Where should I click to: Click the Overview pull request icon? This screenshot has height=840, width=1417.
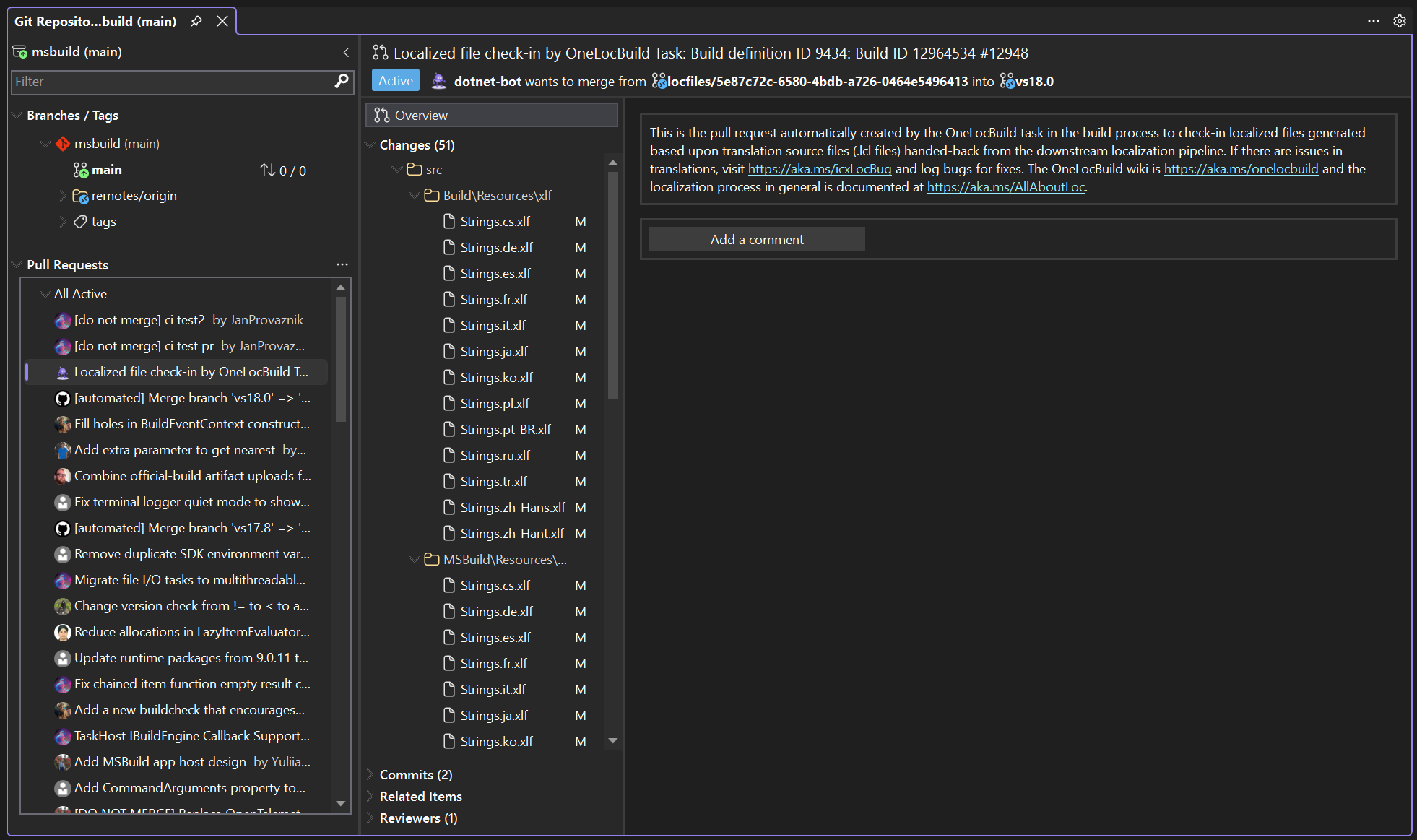(x=382, y=116)
